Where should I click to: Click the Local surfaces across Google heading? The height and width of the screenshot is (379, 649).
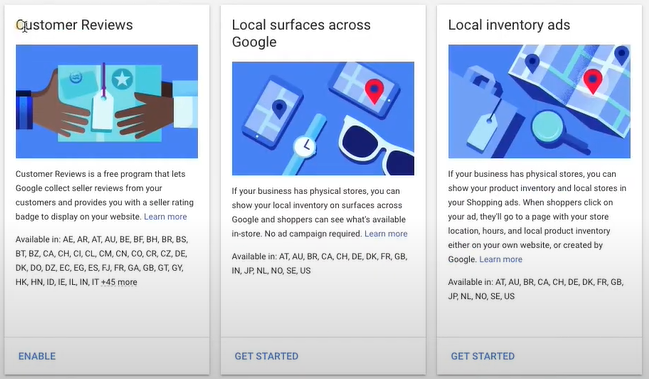(301, 33)
